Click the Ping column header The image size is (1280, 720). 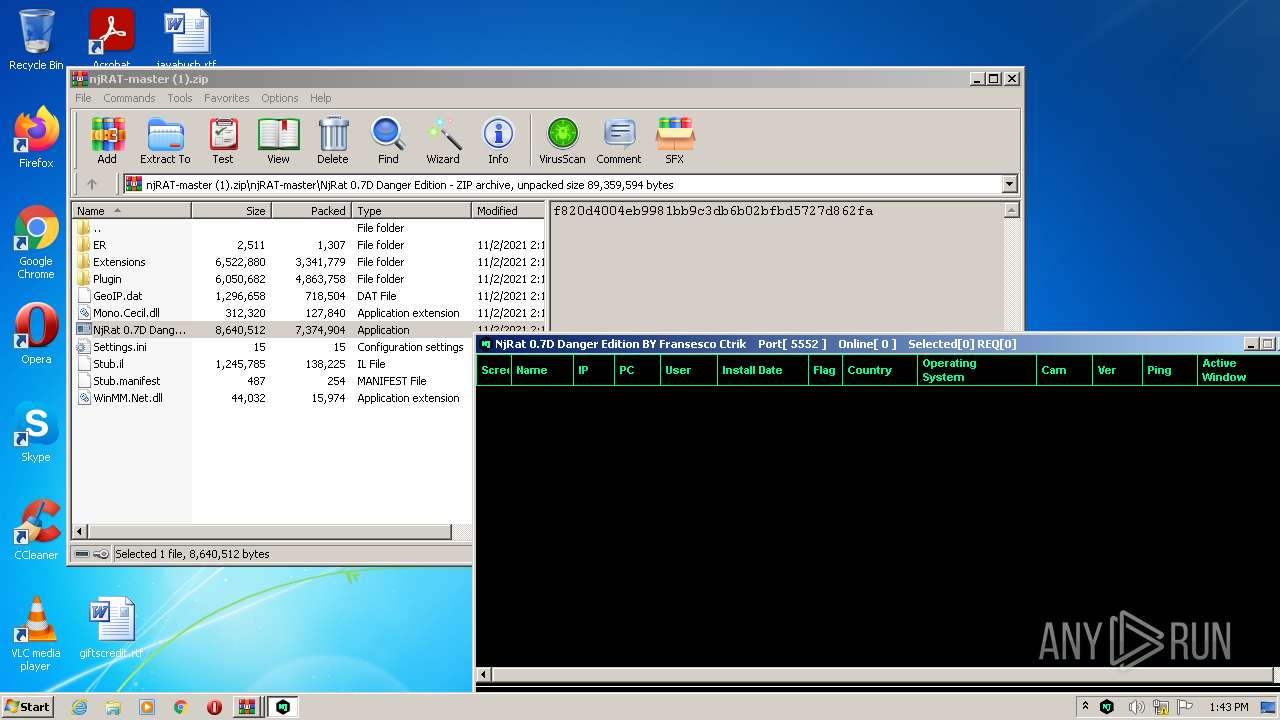click(x=1170, y=370)
